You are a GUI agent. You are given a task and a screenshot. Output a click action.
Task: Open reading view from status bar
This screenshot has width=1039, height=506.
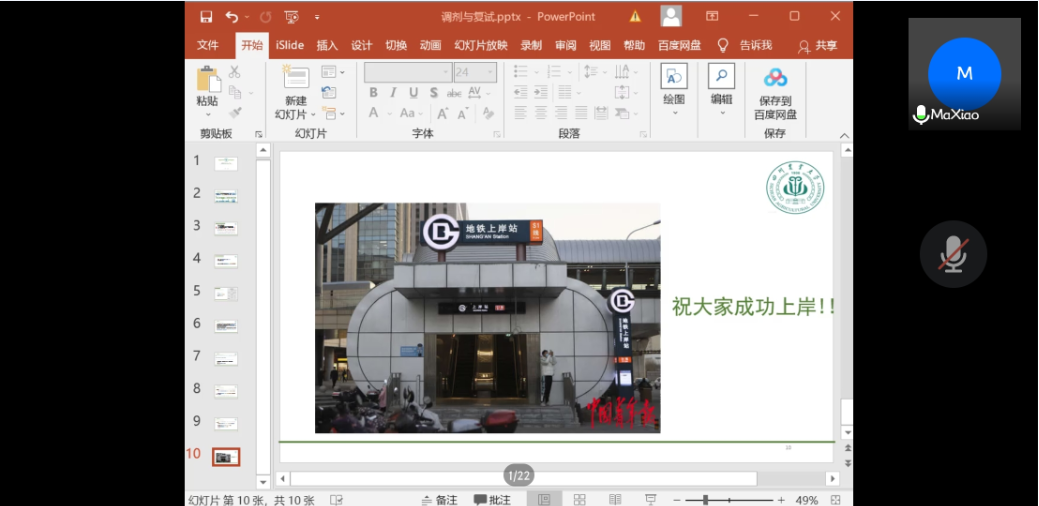(x=615, y=499)
